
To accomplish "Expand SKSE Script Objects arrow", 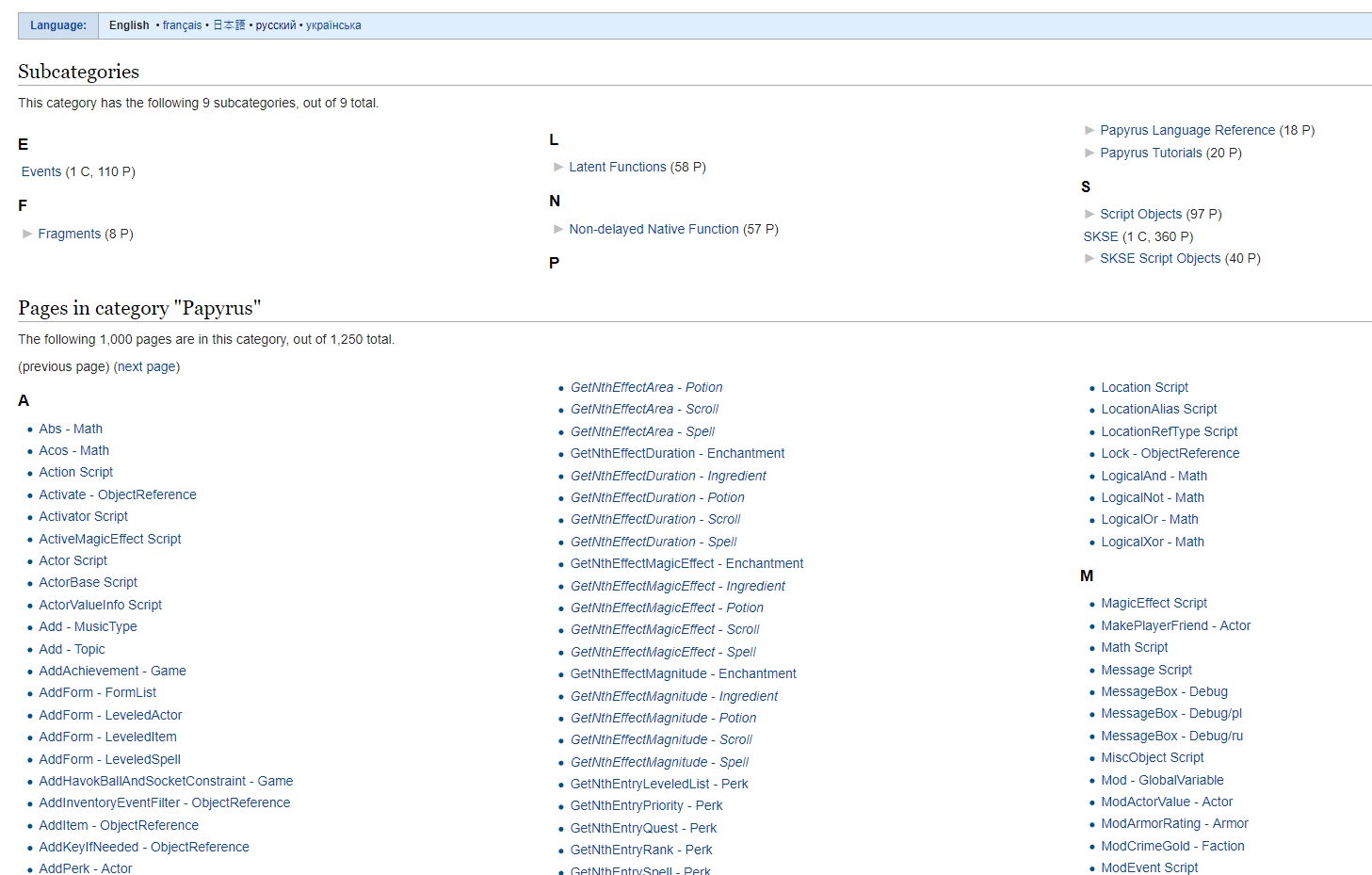I will click(x=1090, y=258).
